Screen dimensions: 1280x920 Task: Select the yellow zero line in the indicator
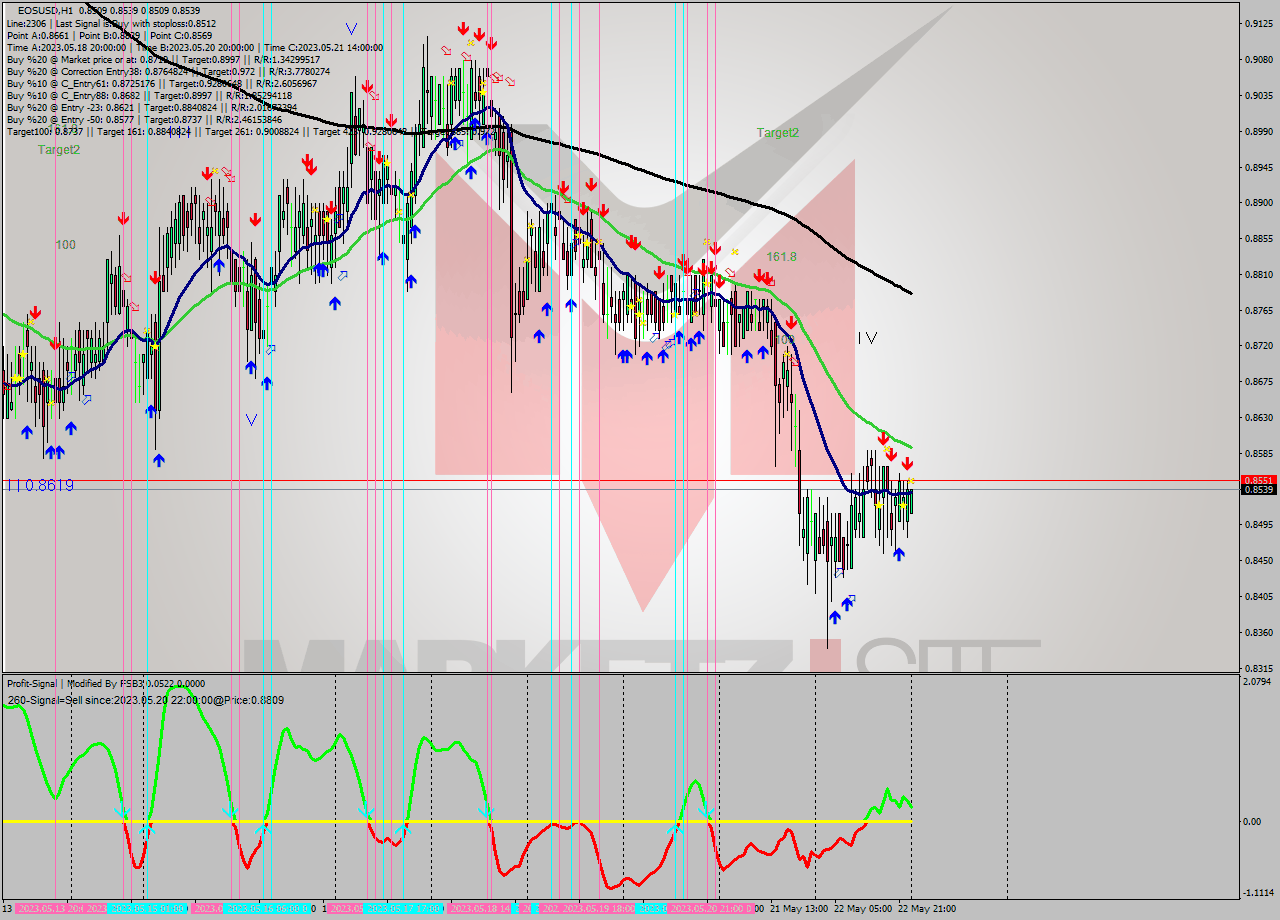[456, 821]
